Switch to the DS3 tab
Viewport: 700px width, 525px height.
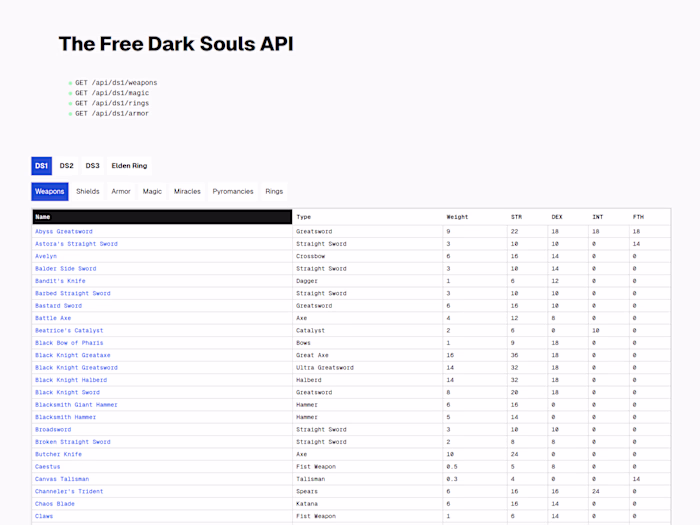coord(92,166)
